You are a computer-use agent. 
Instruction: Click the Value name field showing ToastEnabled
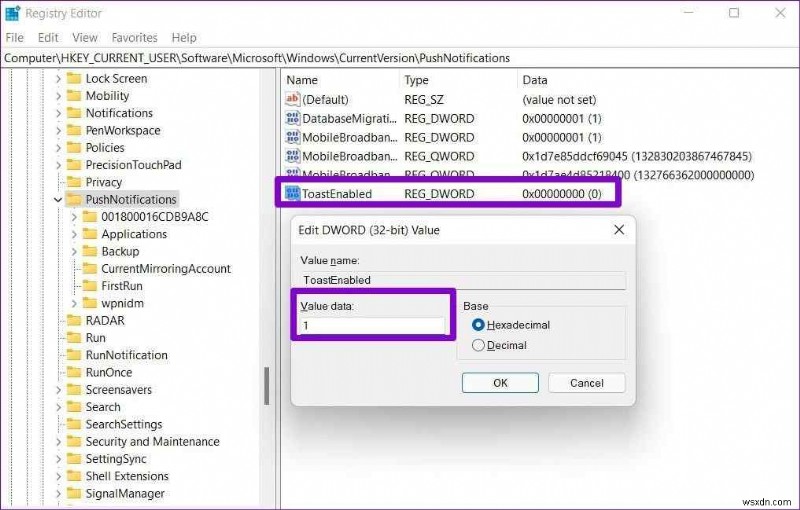[463, 280]
